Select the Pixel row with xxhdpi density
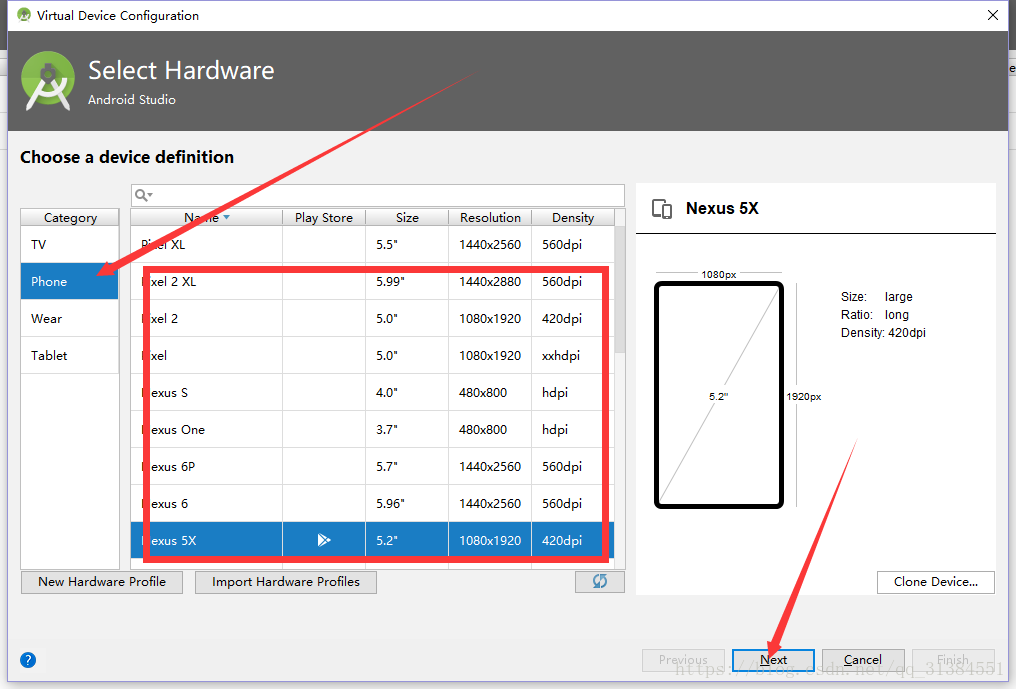 (373, 355)
